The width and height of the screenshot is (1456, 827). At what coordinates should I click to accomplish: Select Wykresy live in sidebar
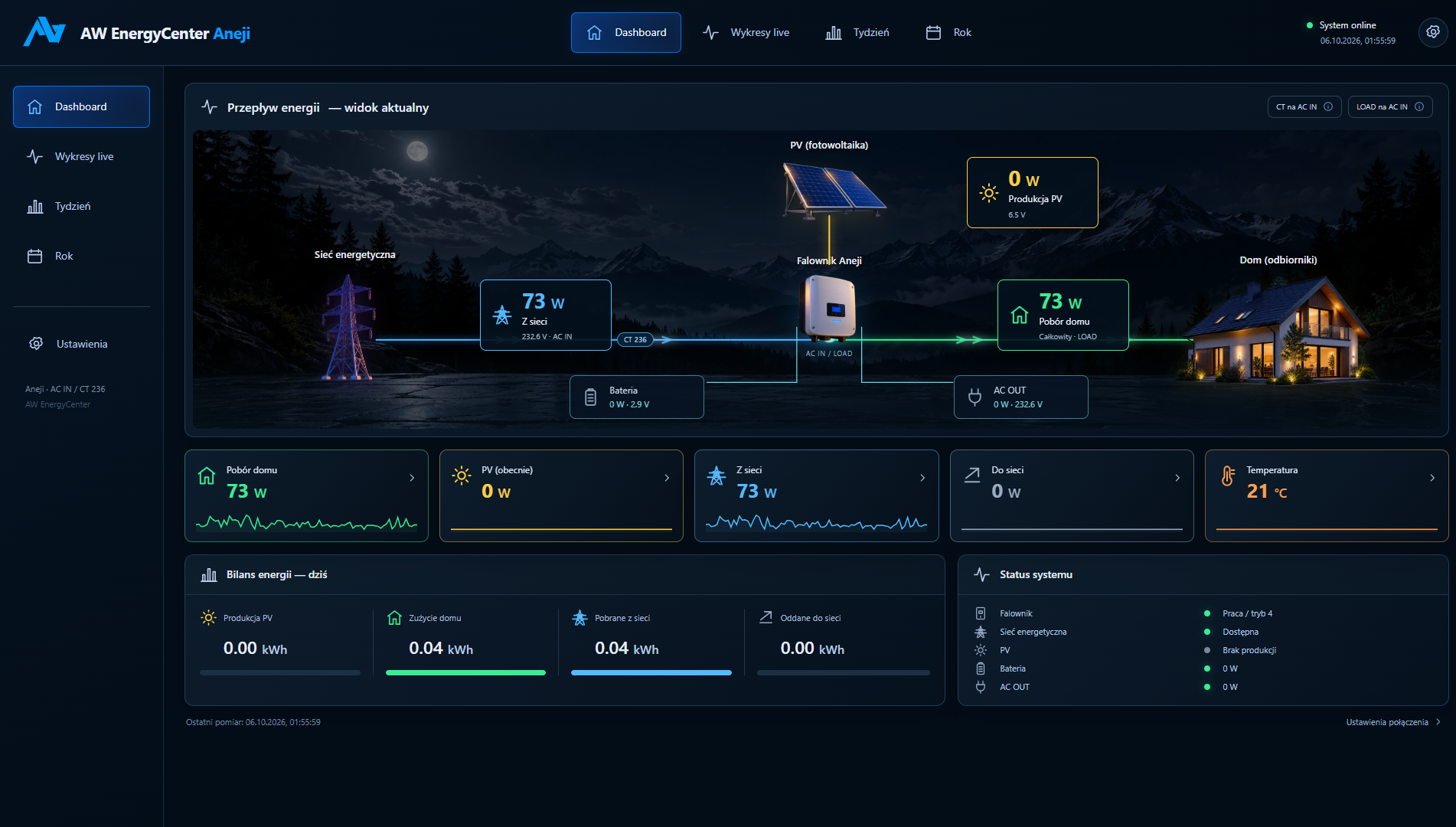click(x=81, y=156)
